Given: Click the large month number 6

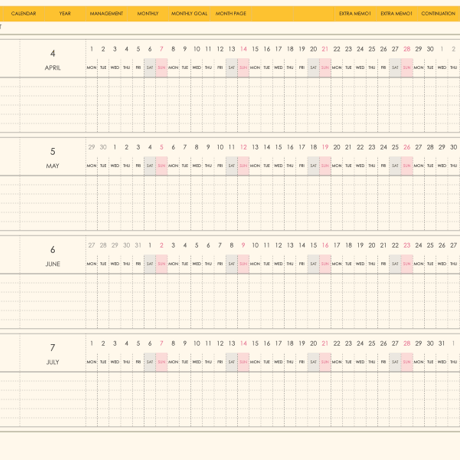Looking at the screenshot, I should tap(53, 250).
